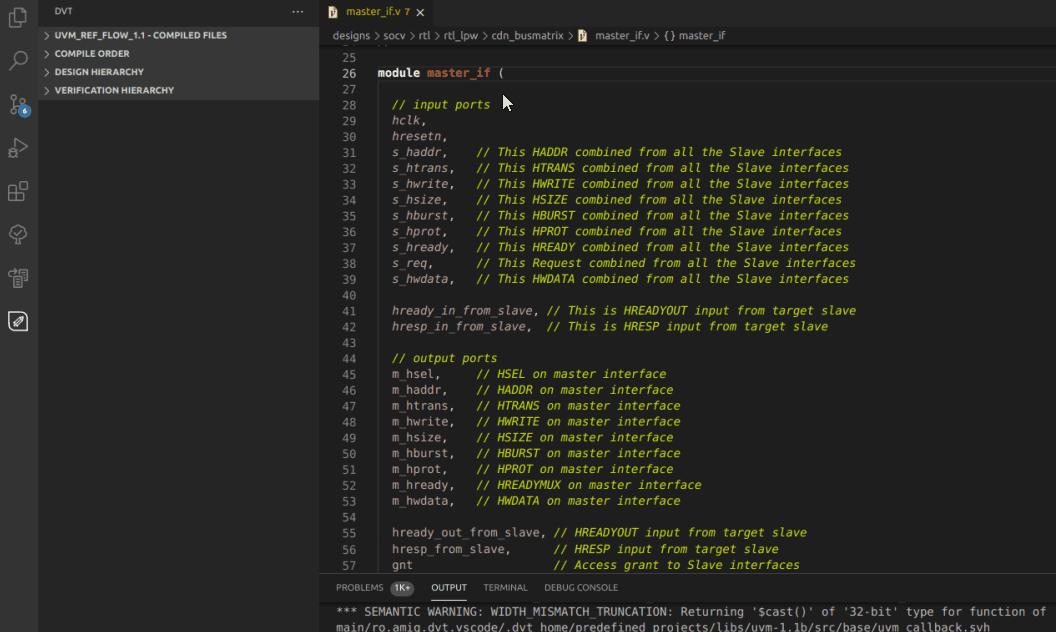This screenshot has width=1056, height=632.
Task: Open DVT panel more actions ellipsis
Action: coord(297,12)
